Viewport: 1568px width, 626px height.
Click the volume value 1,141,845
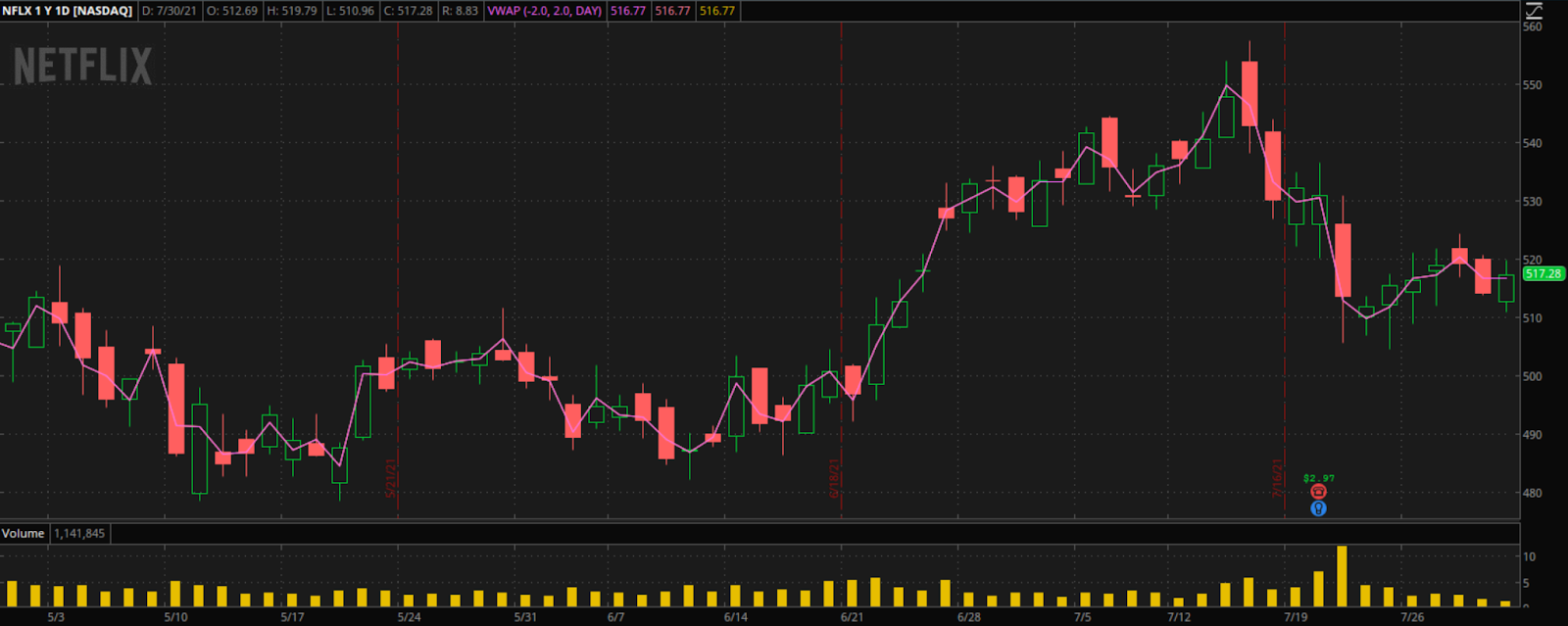tap(79, 534)
